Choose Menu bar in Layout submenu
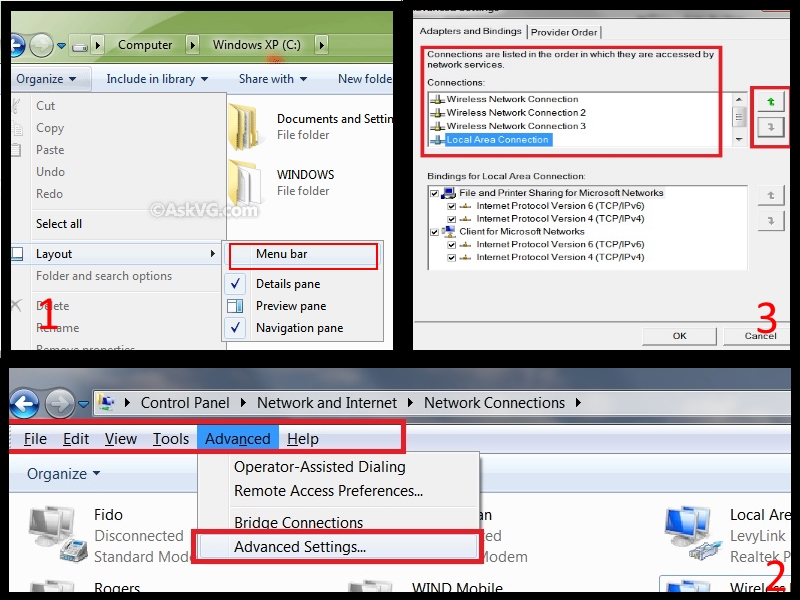800x600 pixels. pyautogui.click(x=303, y=254)
